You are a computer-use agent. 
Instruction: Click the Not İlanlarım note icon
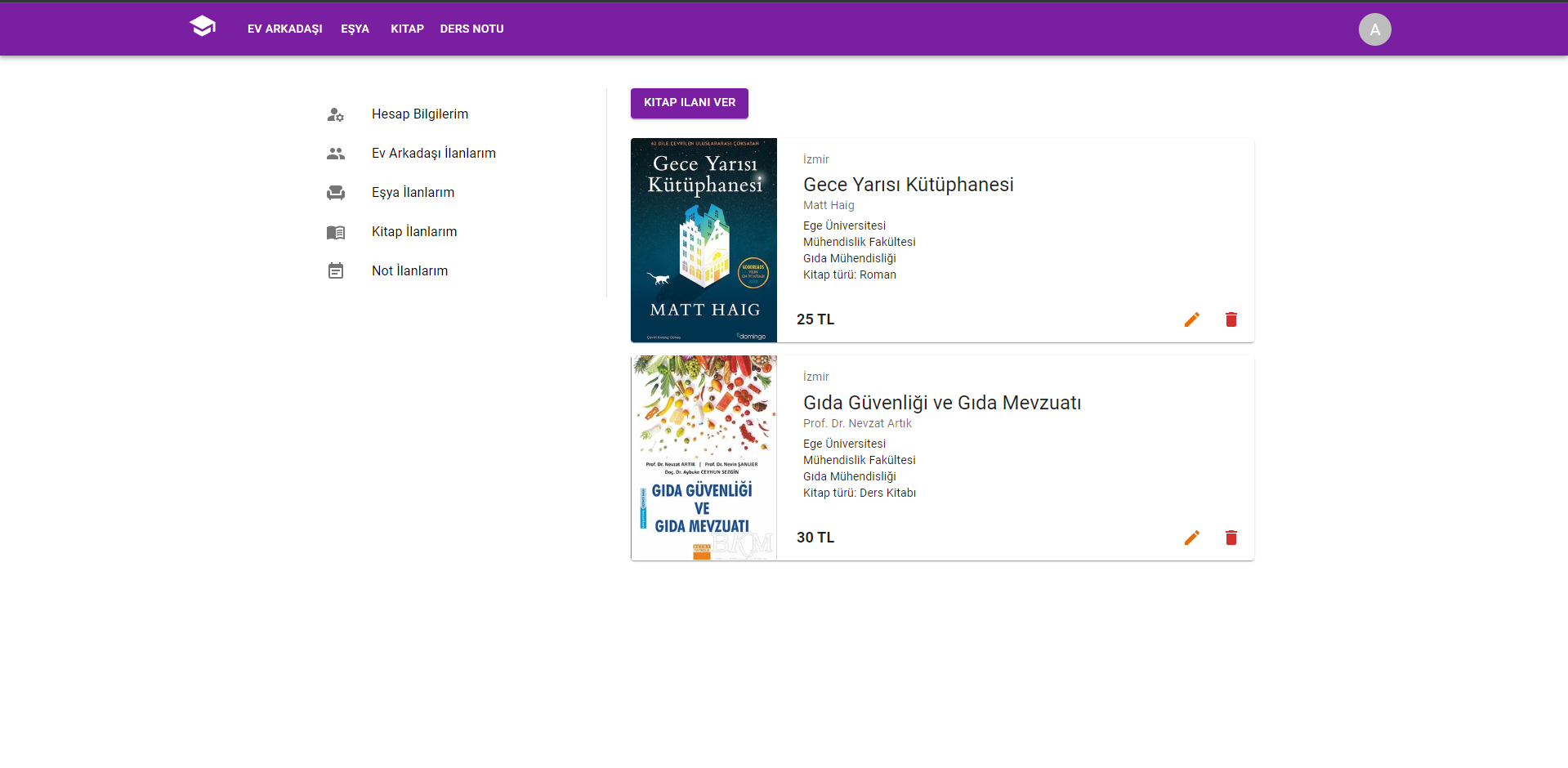(336, 271)
